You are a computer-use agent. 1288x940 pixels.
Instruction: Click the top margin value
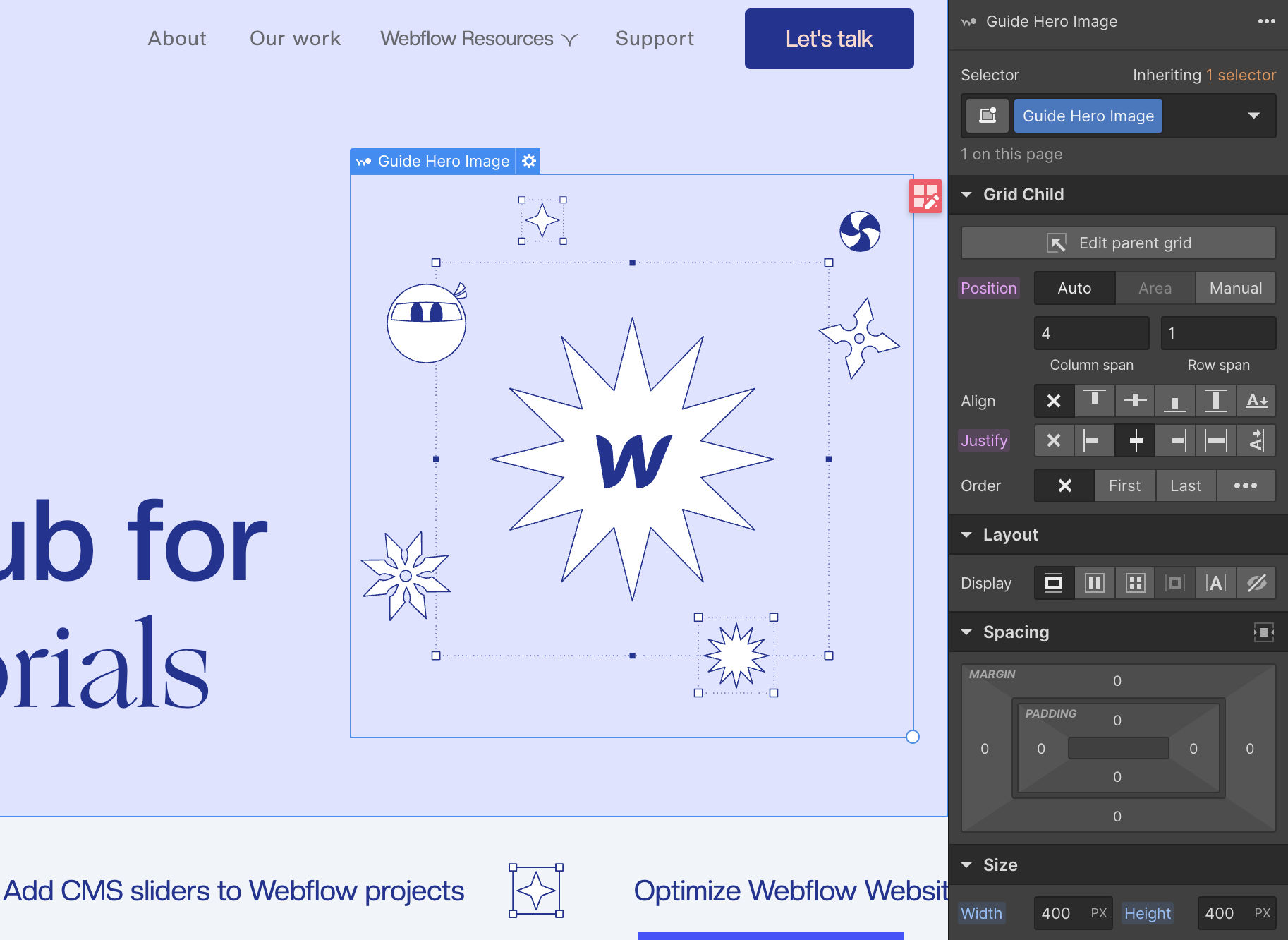click(x=1117, y=681)
